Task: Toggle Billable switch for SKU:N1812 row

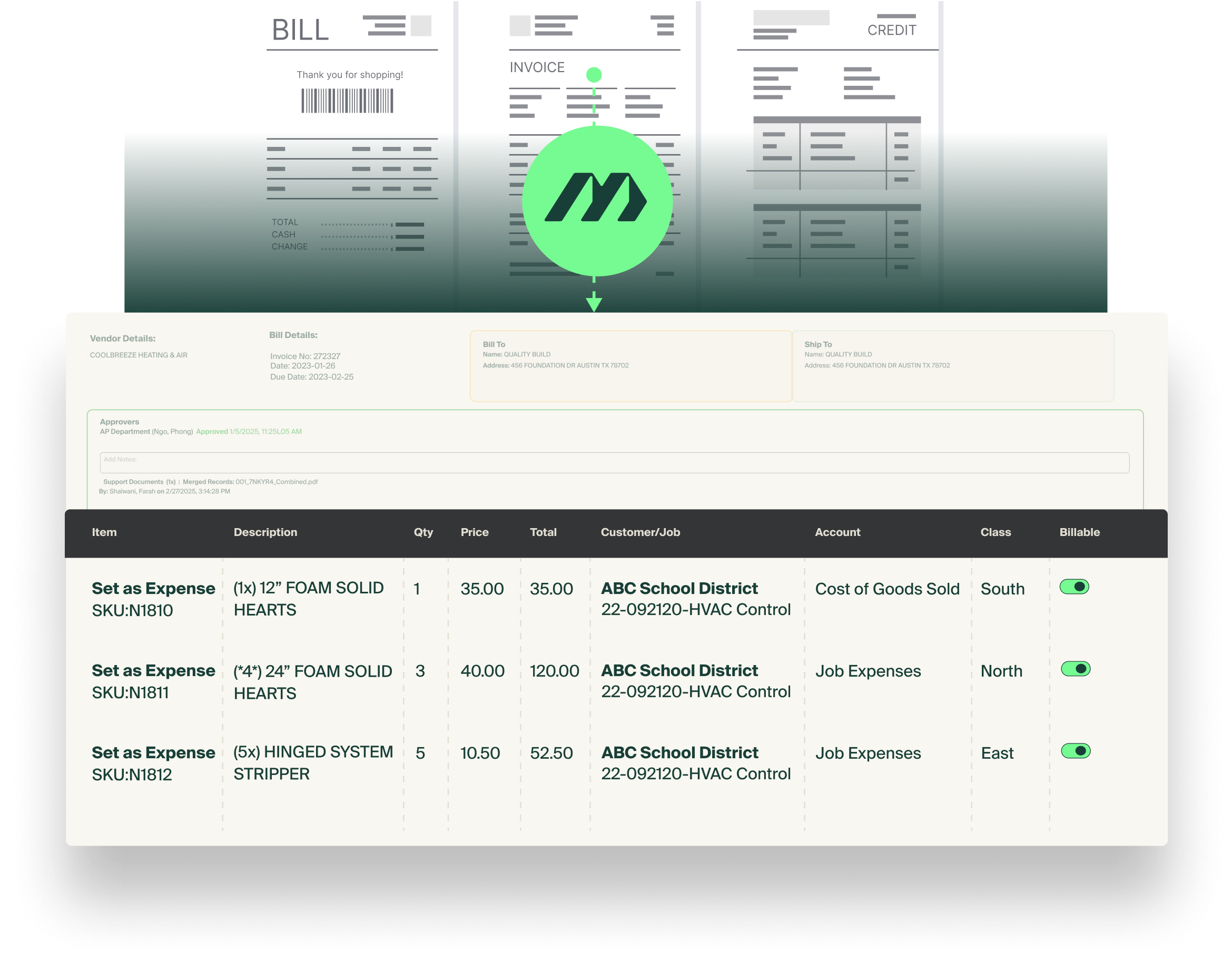Action: click(x=1075, y=751)
